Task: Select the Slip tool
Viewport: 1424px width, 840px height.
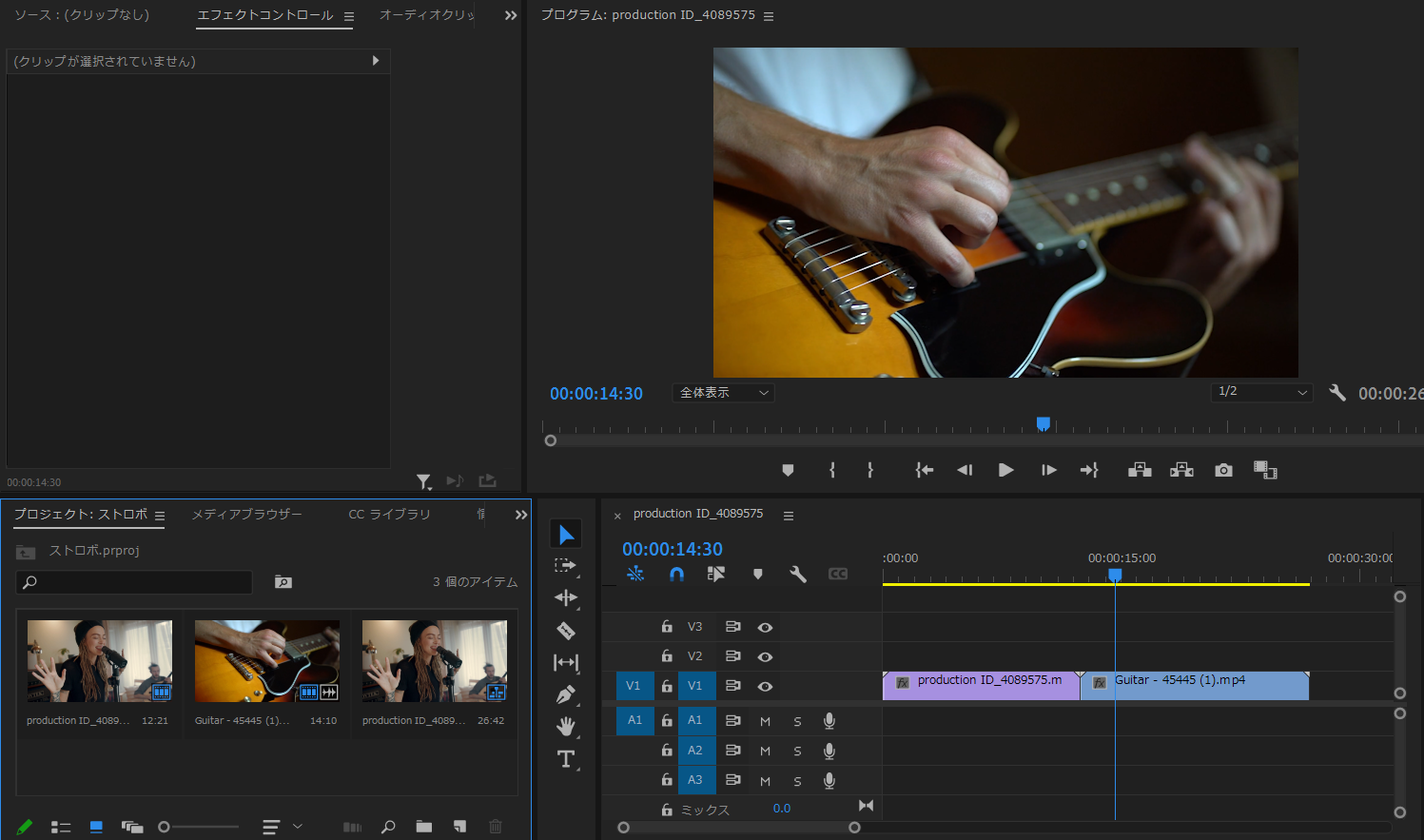Action: (566, 662)
